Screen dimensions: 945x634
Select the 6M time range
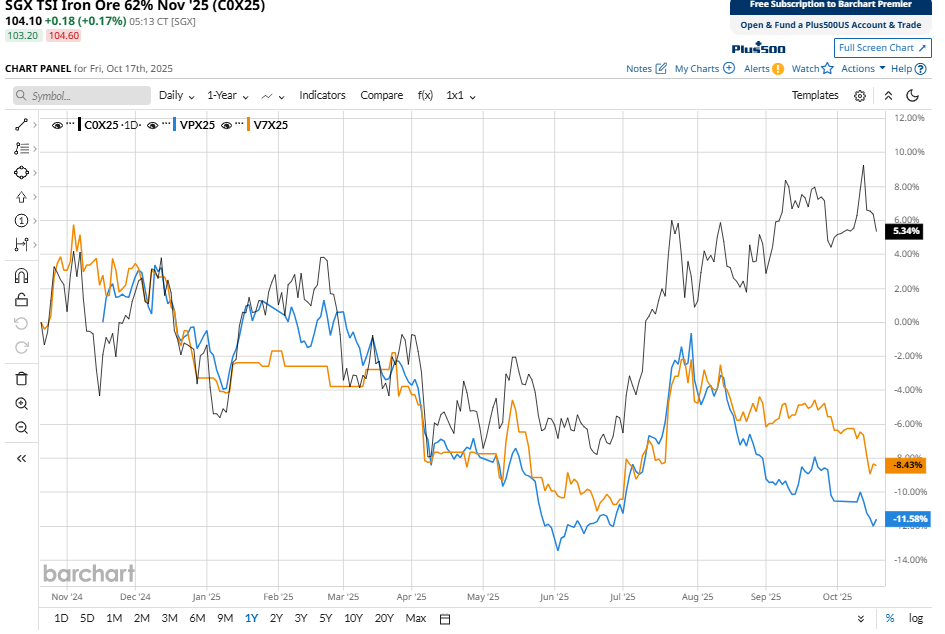tap(197, 618)
